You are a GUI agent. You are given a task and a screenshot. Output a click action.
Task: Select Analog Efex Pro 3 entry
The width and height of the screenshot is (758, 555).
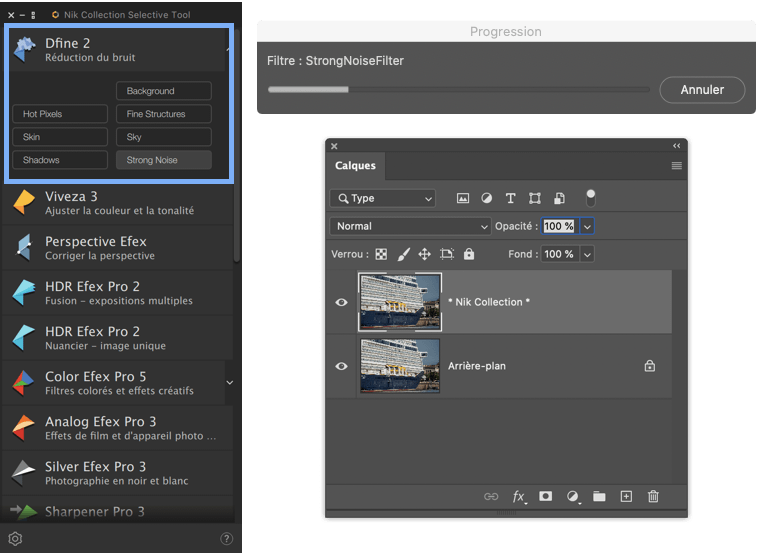[x=117, y=428]
